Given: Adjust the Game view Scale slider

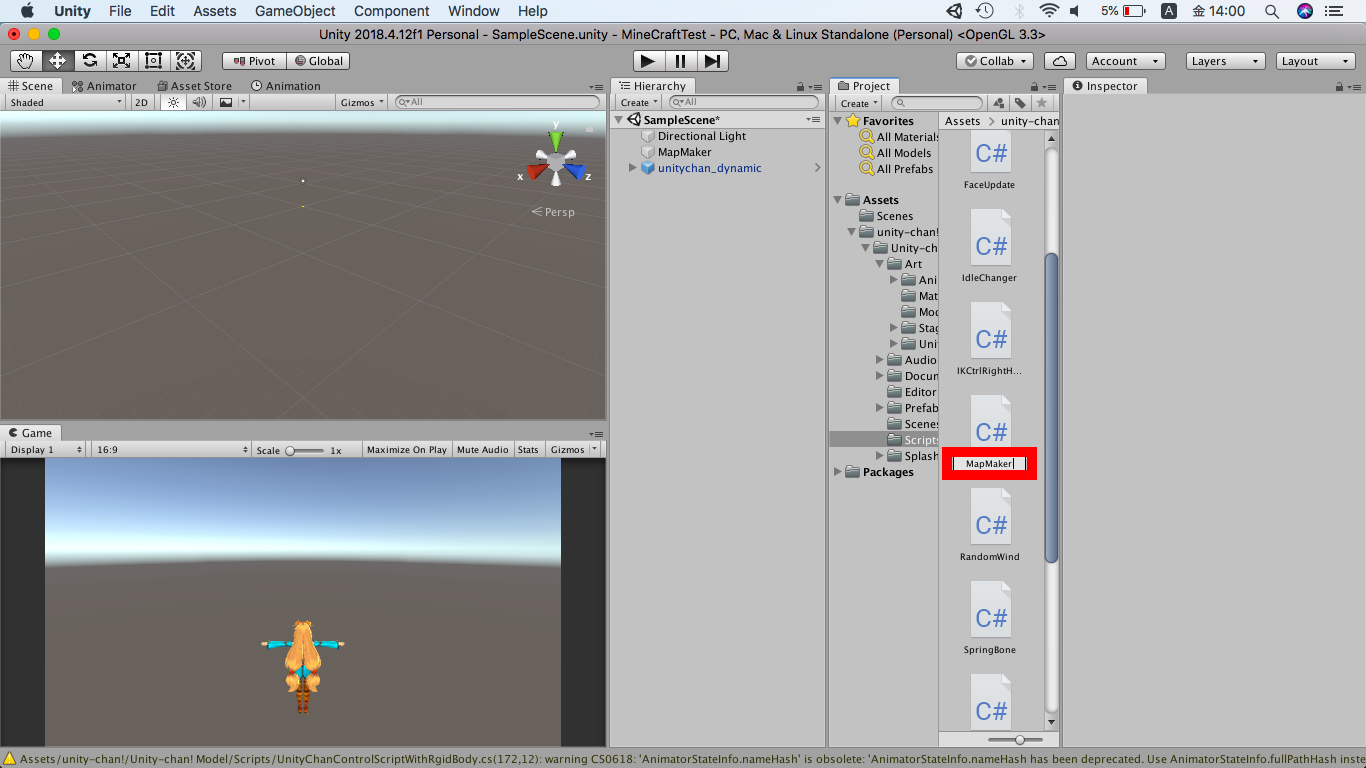Looking at the screenshot, I should click(305, 450).
